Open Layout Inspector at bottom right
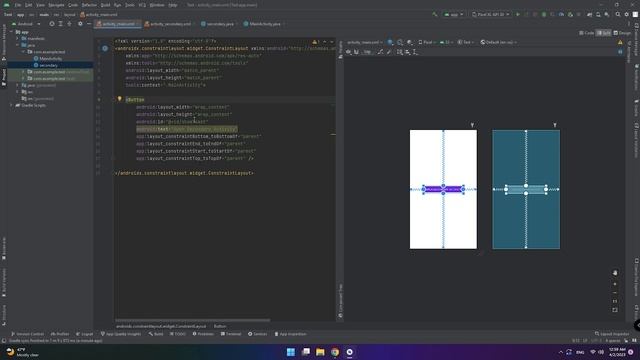This screenshot has height=360, width=640. [x=612, y=334]
